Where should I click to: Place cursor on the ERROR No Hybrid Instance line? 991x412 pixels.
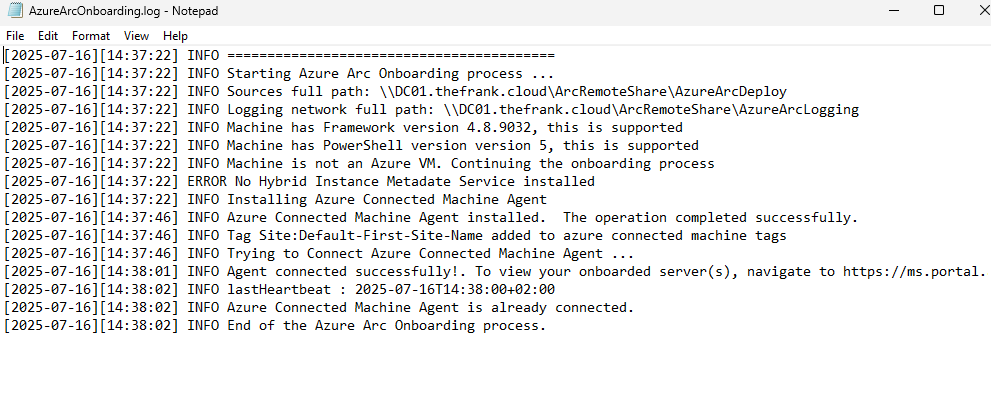click(x=390, y=182)
